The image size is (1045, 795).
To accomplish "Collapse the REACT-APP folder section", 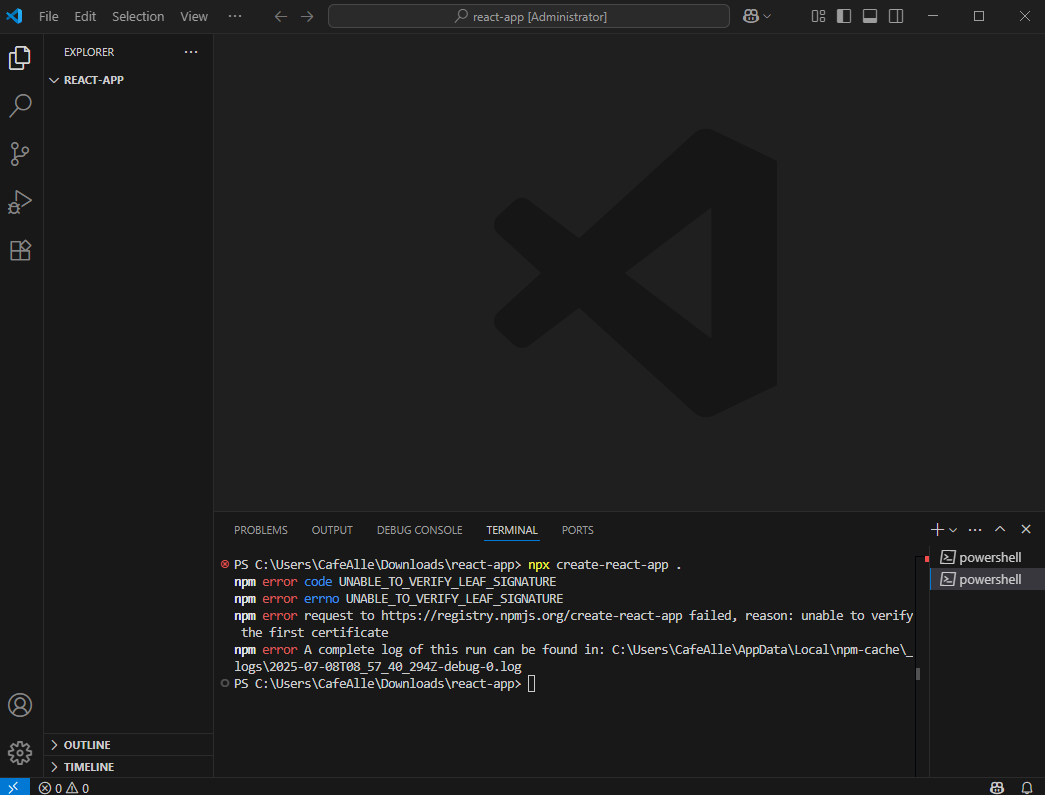I will 128,80.
